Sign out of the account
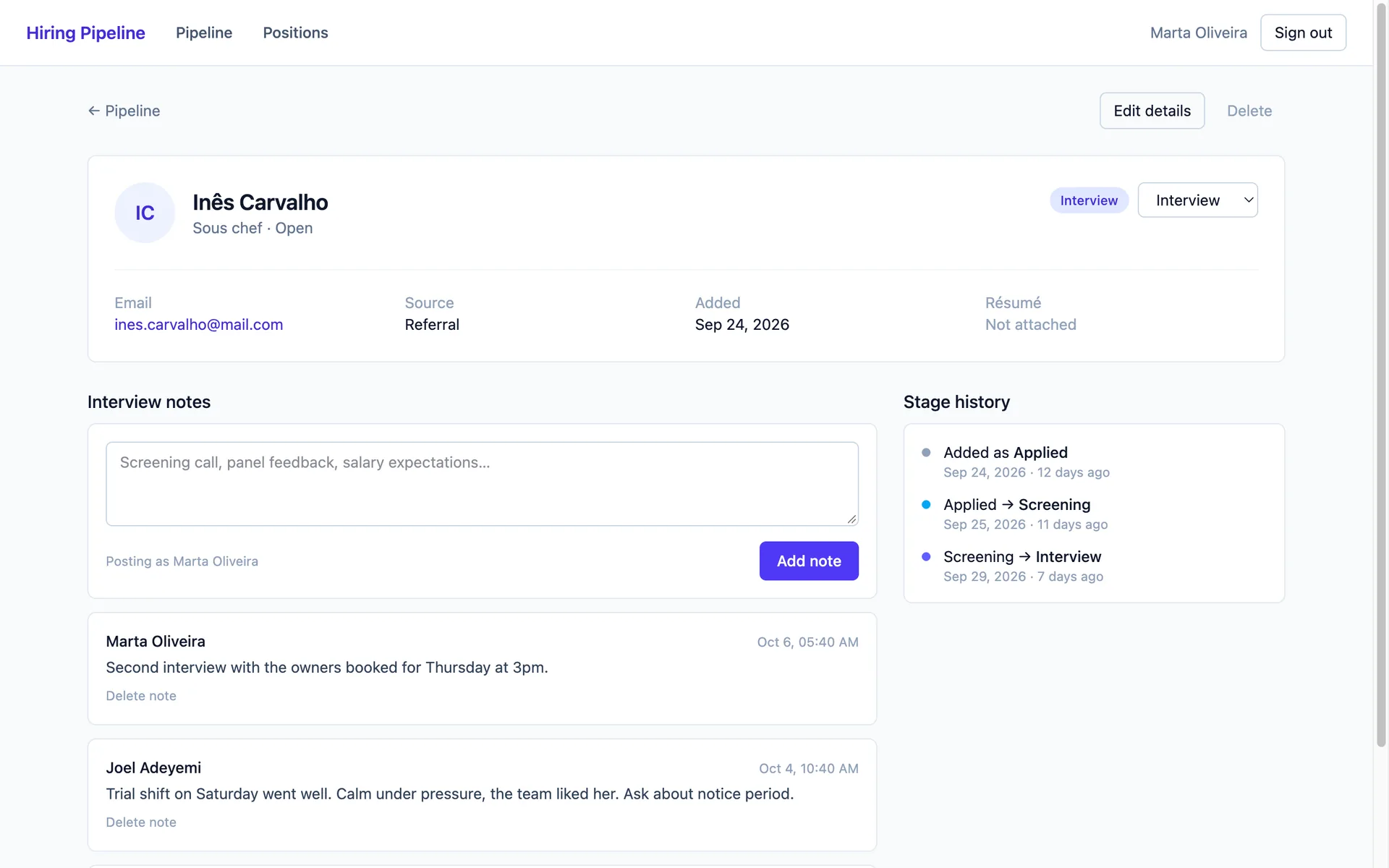Image resolution: width=1389 pixels, height=868 pixels. 1303,33
